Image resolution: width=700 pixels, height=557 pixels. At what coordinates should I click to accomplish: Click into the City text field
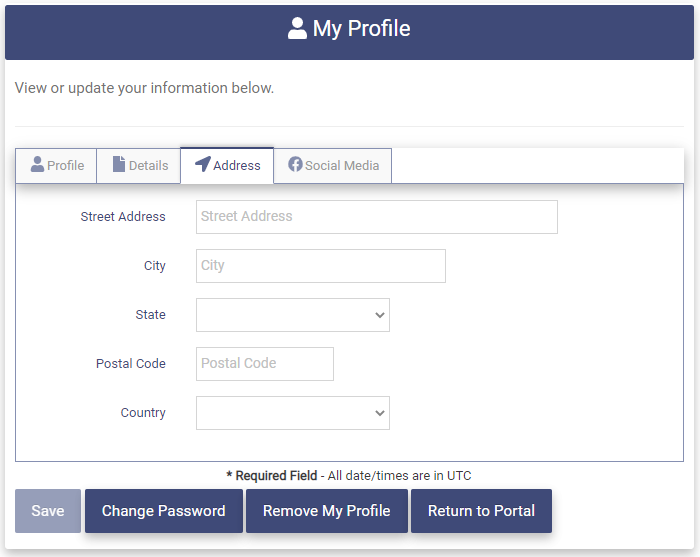coord(320,266)
